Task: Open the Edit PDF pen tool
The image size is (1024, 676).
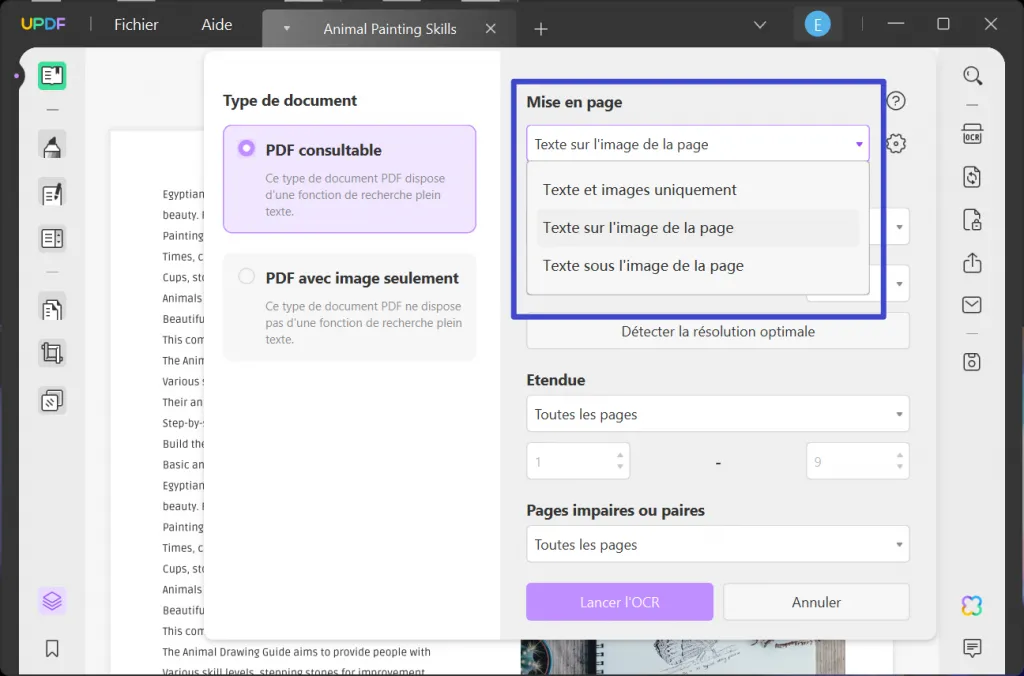Action: pos(51,192)
